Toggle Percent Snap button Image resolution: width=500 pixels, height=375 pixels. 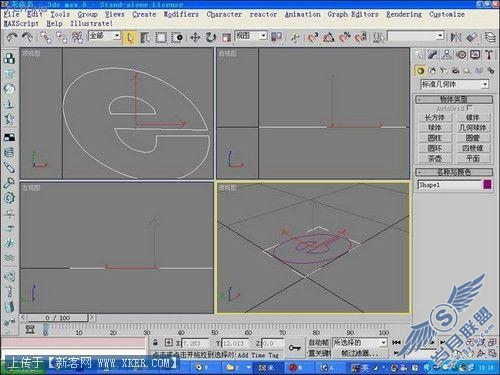[x=345, y=37]
